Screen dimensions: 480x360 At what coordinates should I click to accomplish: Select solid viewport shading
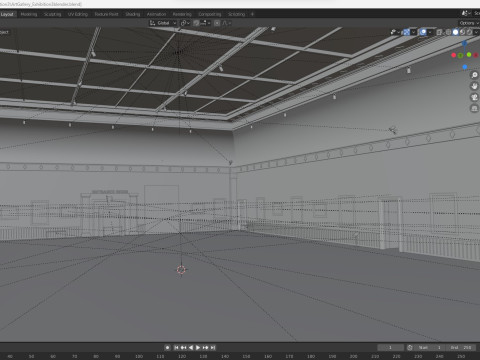point(455,32)
